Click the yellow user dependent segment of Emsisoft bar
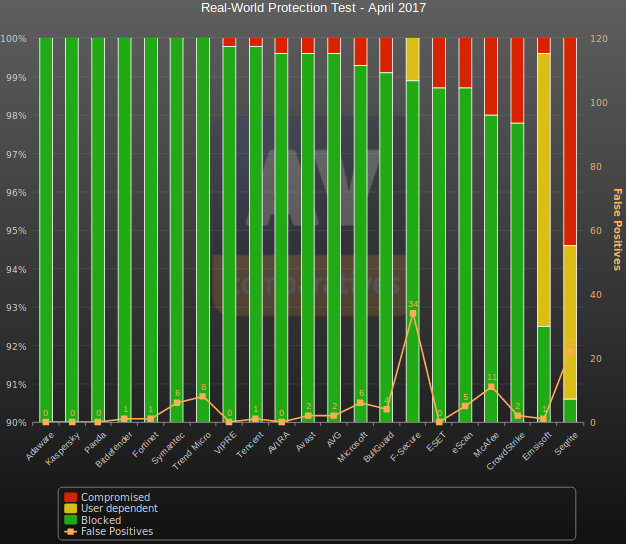This screenshot has height=544, width=626. (544, 190)
